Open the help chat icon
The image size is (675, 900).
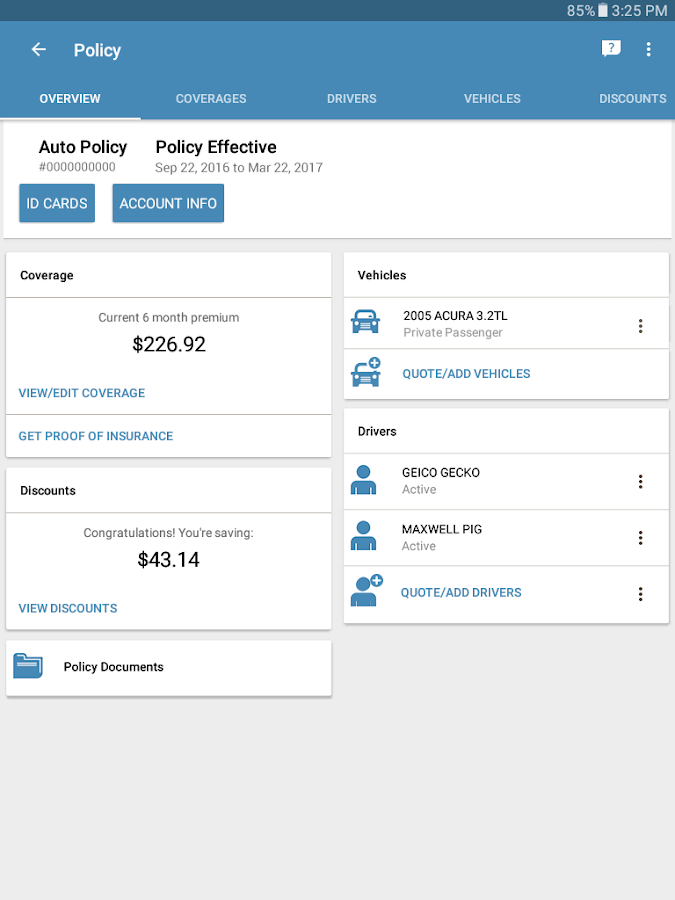611,49
